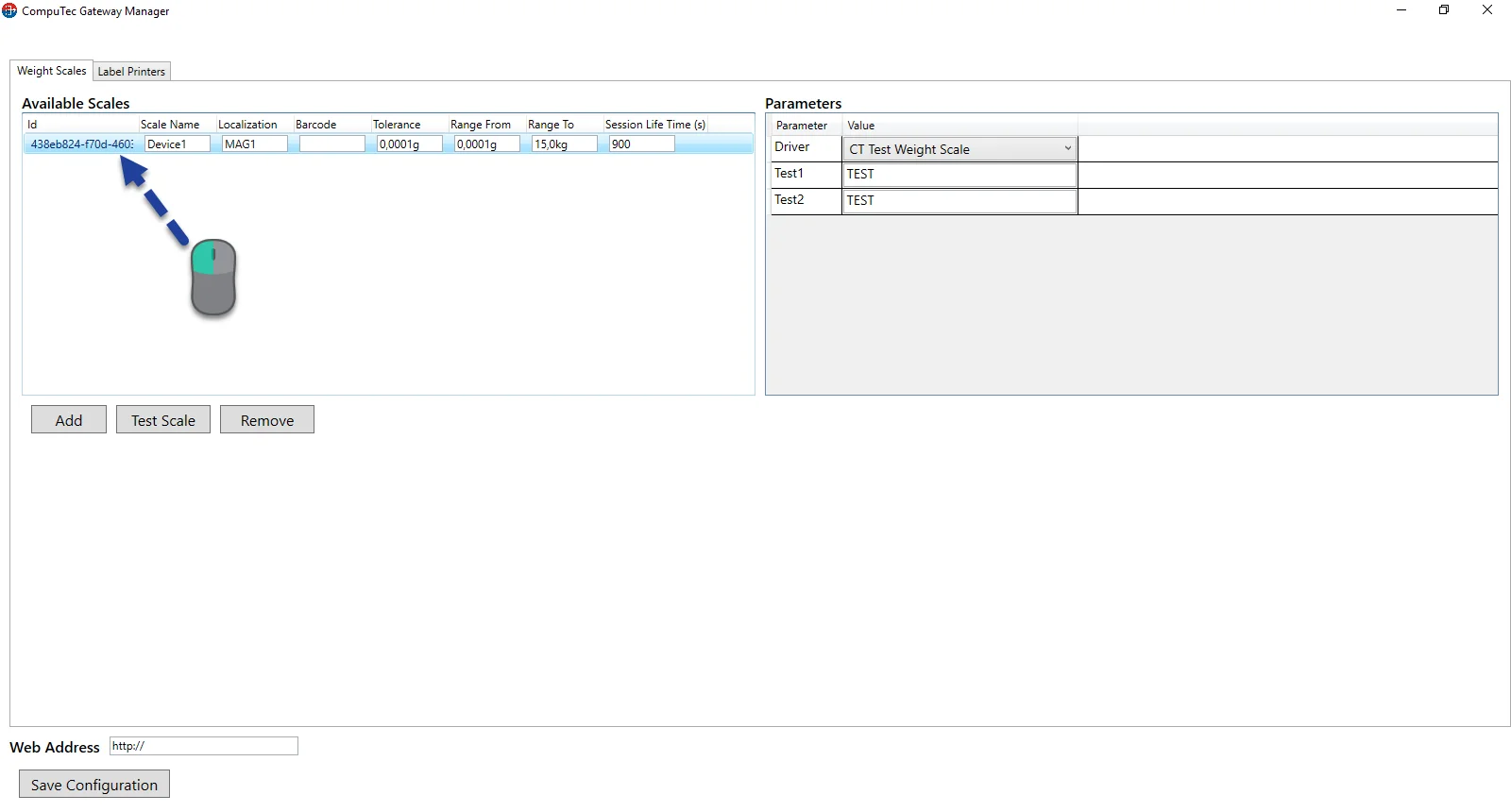The width and height of the screenshot is (1511, 812).
Task: Edit the Scale Name field Device1
Action: [x=177, y=144]
